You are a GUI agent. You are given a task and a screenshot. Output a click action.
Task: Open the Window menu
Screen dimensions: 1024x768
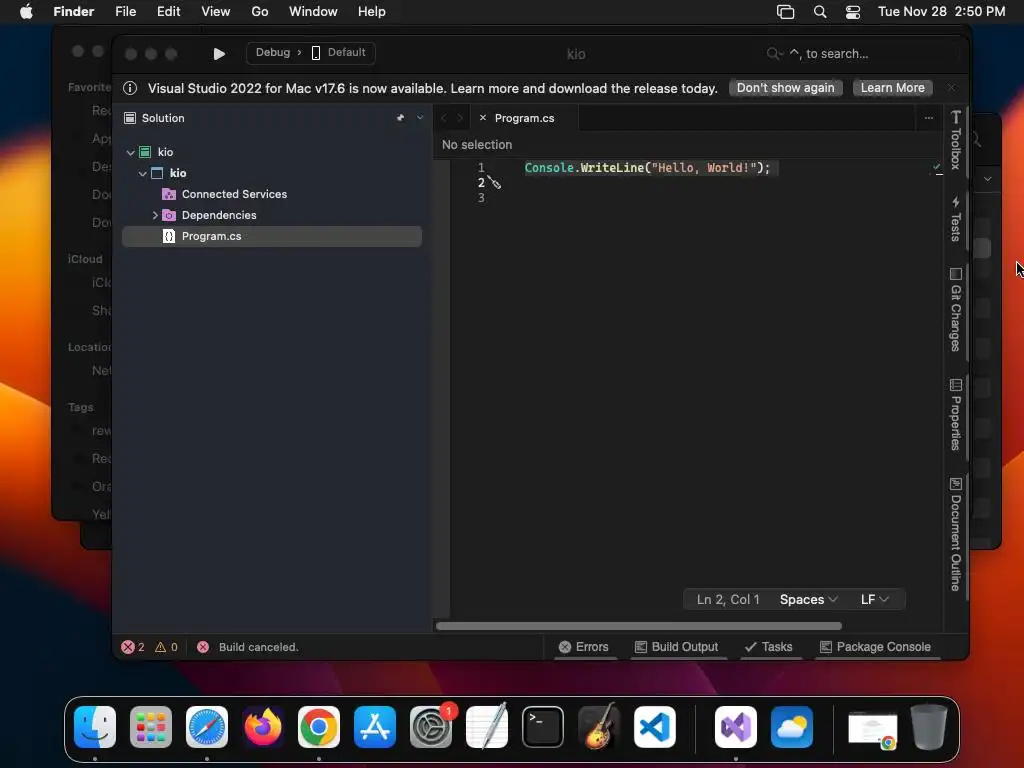point(313,12)
